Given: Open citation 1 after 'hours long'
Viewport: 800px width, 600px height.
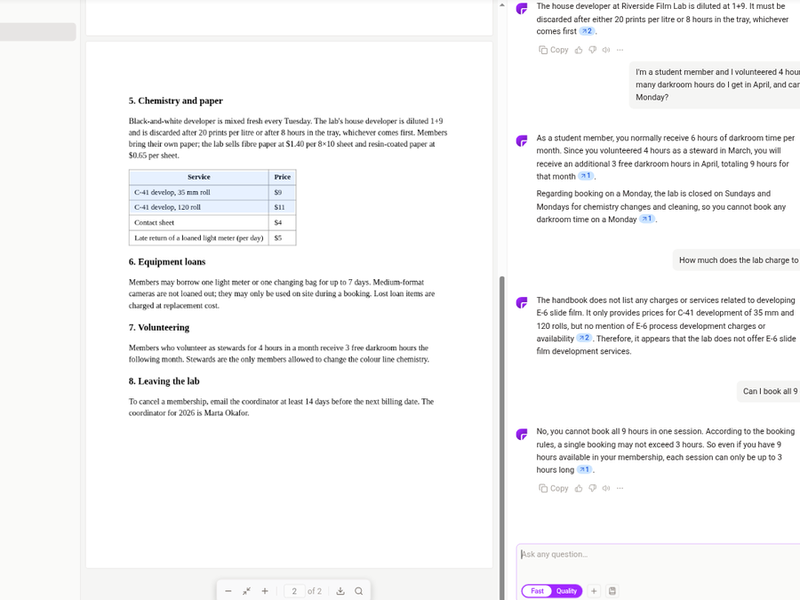Looking at the screenshot, I should (x=584, y=469).
